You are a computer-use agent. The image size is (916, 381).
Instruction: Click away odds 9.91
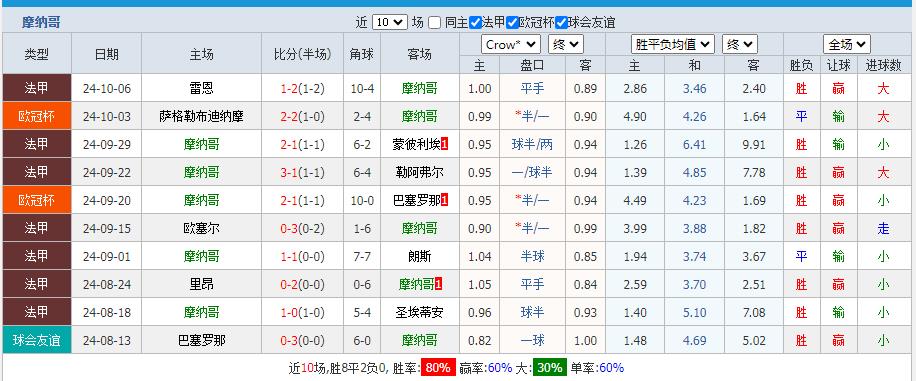point(754,145)
